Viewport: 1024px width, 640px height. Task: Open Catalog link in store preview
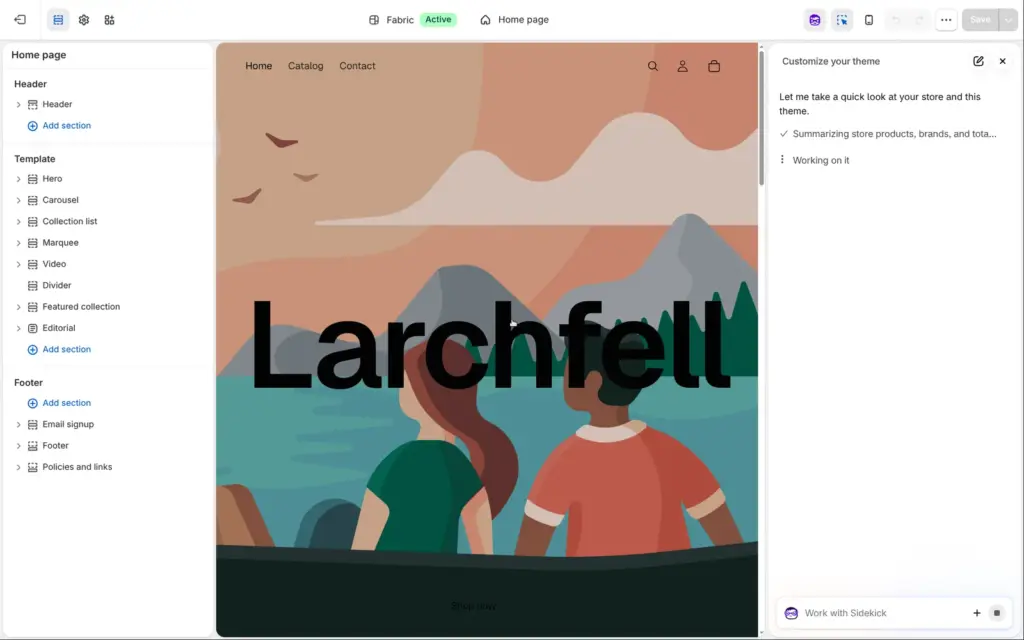tap(306, 66)
